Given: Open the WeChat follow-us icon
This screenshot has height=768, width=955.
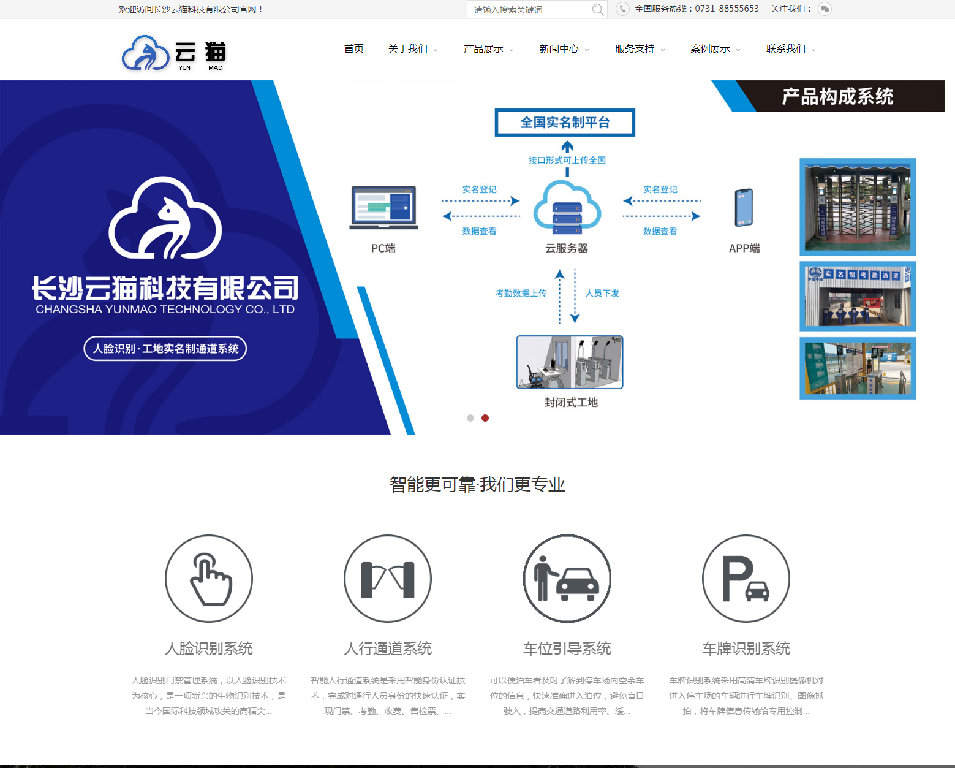Looking at the screenshot, I should click(x=825, y=9).
